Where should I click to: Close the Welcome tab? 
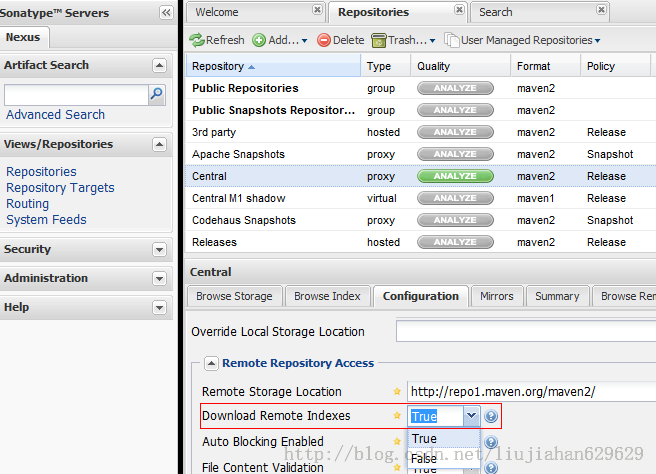coord(318,10)
